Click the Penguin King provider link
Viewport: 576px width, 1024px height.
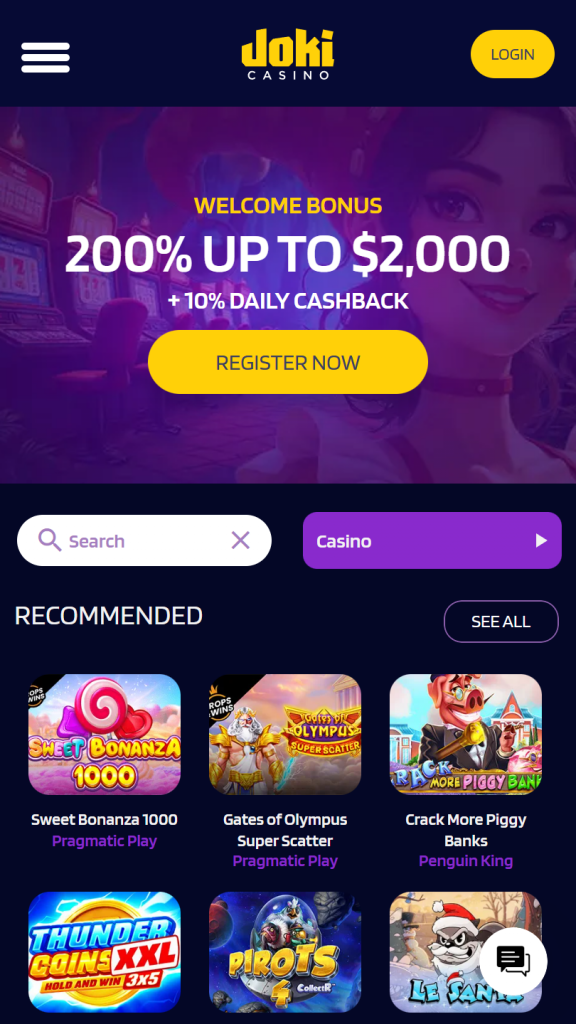pyautogui.click(x=466, y=861)
